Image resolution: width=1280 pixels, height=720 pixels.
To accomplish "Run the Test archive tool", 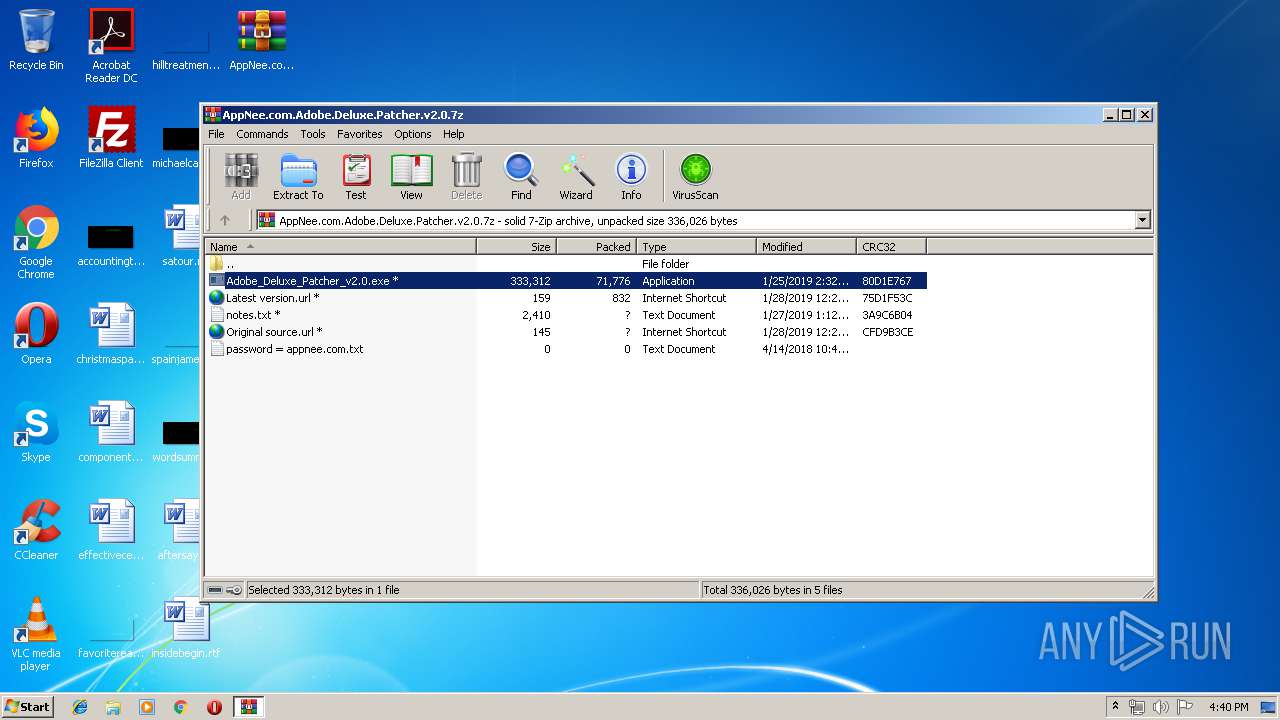I will click(x=356, y=177).
